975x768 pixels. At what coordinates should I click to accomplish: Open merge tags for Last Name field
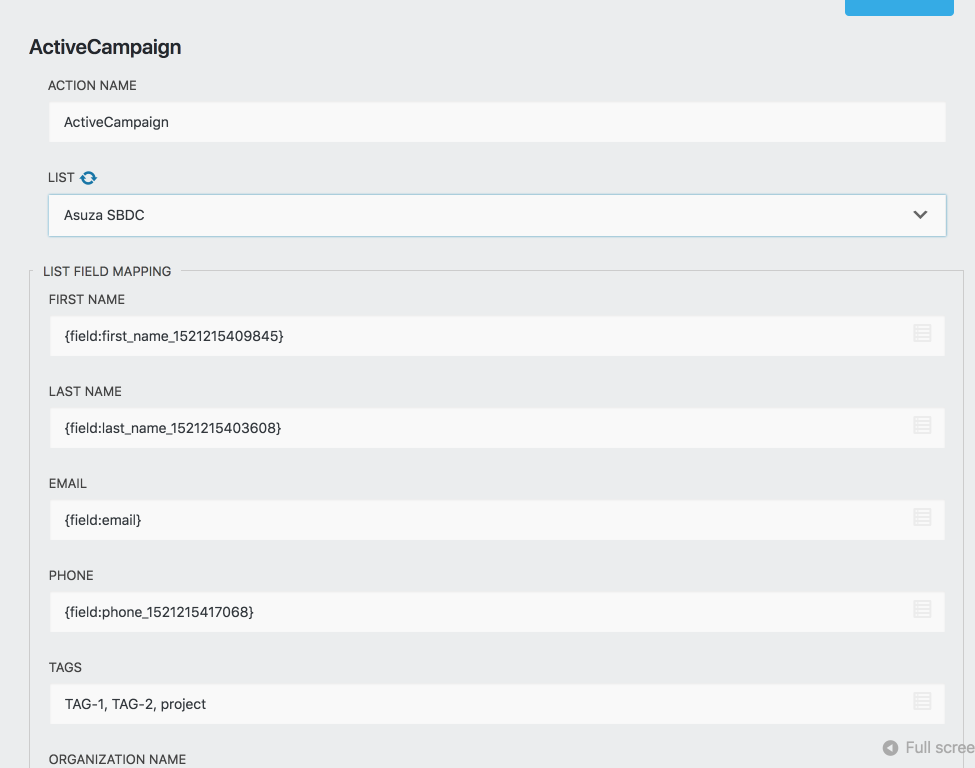coord(922,425)
